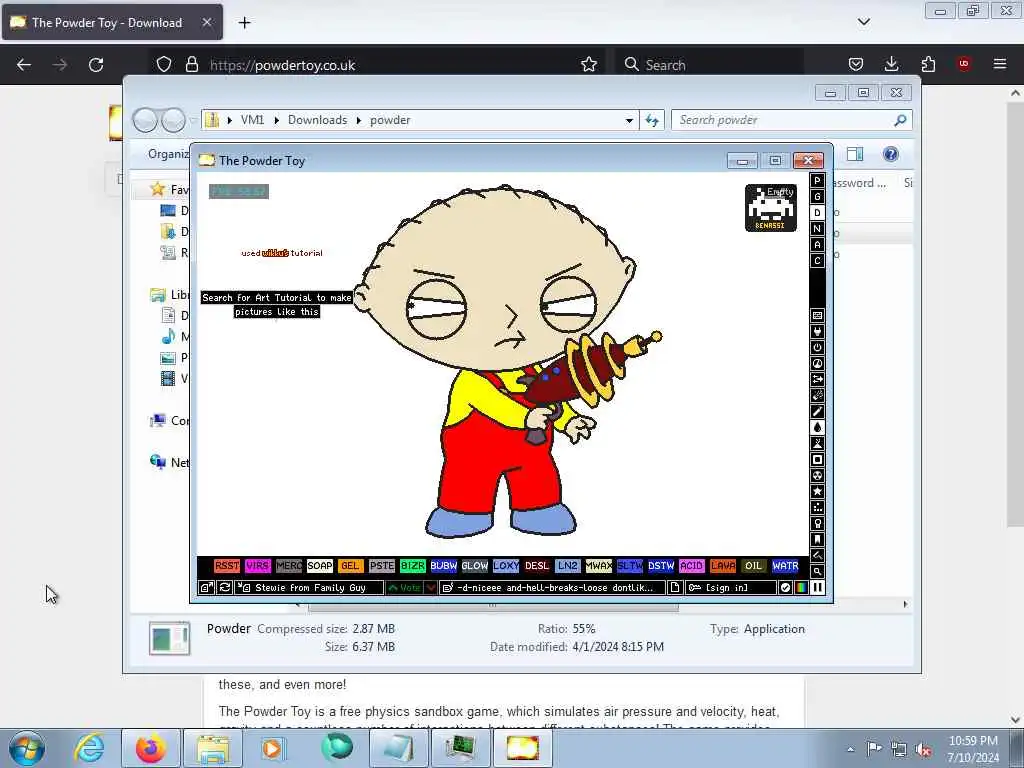Toggle the G gravity grid option
1024x768 pixels.
pyautogui.click(x=817, y=197)
